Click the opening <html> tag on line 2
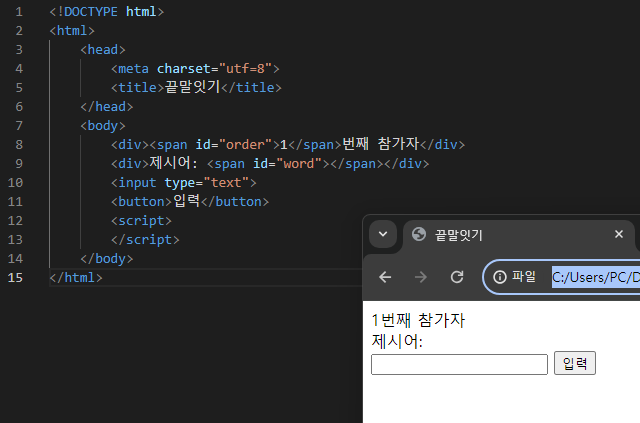This screenshot has width=640, height=423. [x=72, y=31]
